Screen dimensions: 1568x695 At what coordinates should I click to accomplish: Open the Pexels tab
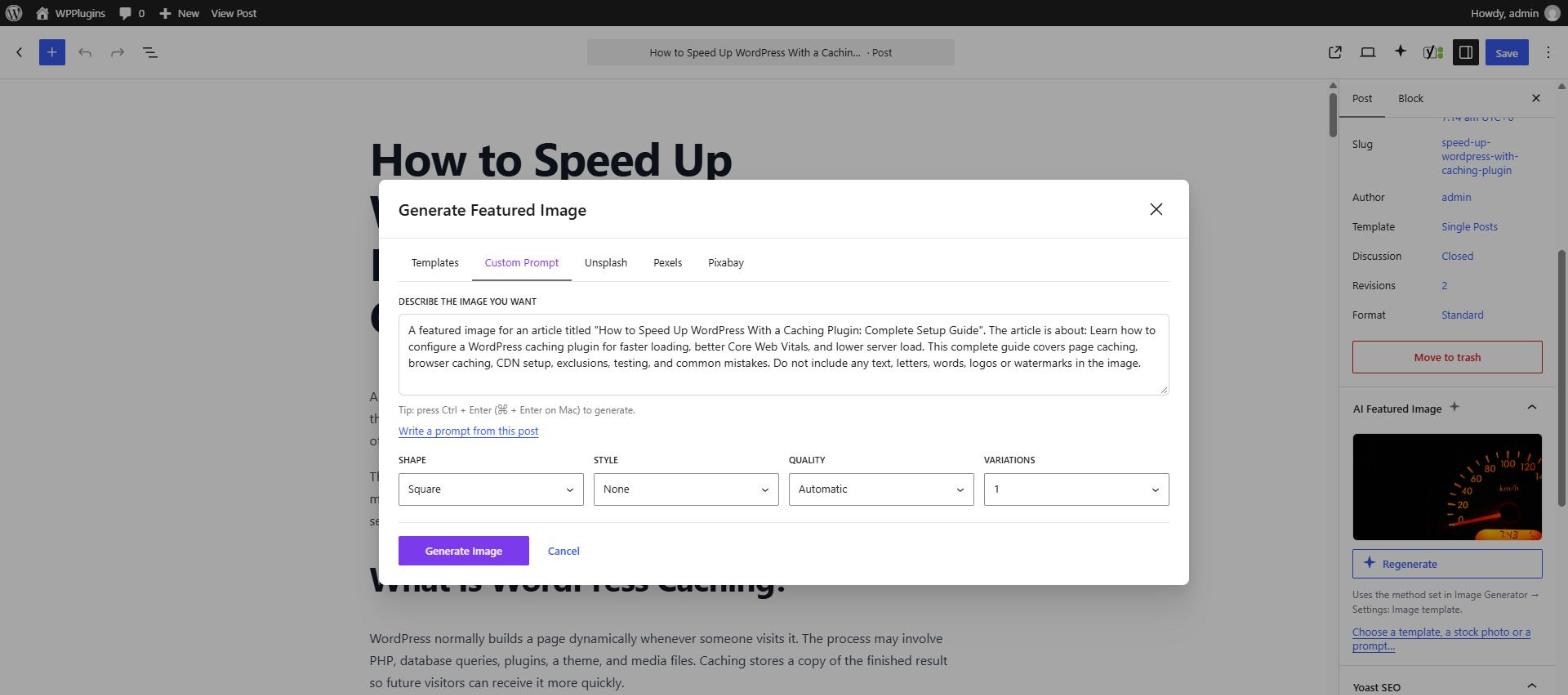pos(667,263)
